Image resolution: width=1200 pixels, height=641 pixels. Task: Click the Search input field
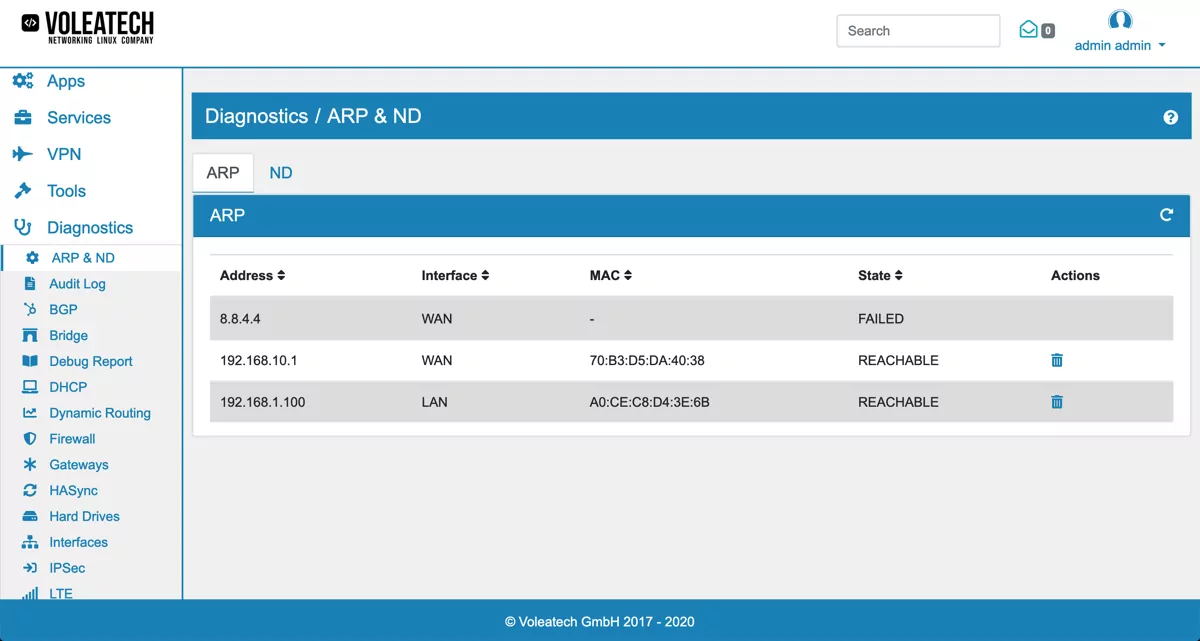pos(918,31)
